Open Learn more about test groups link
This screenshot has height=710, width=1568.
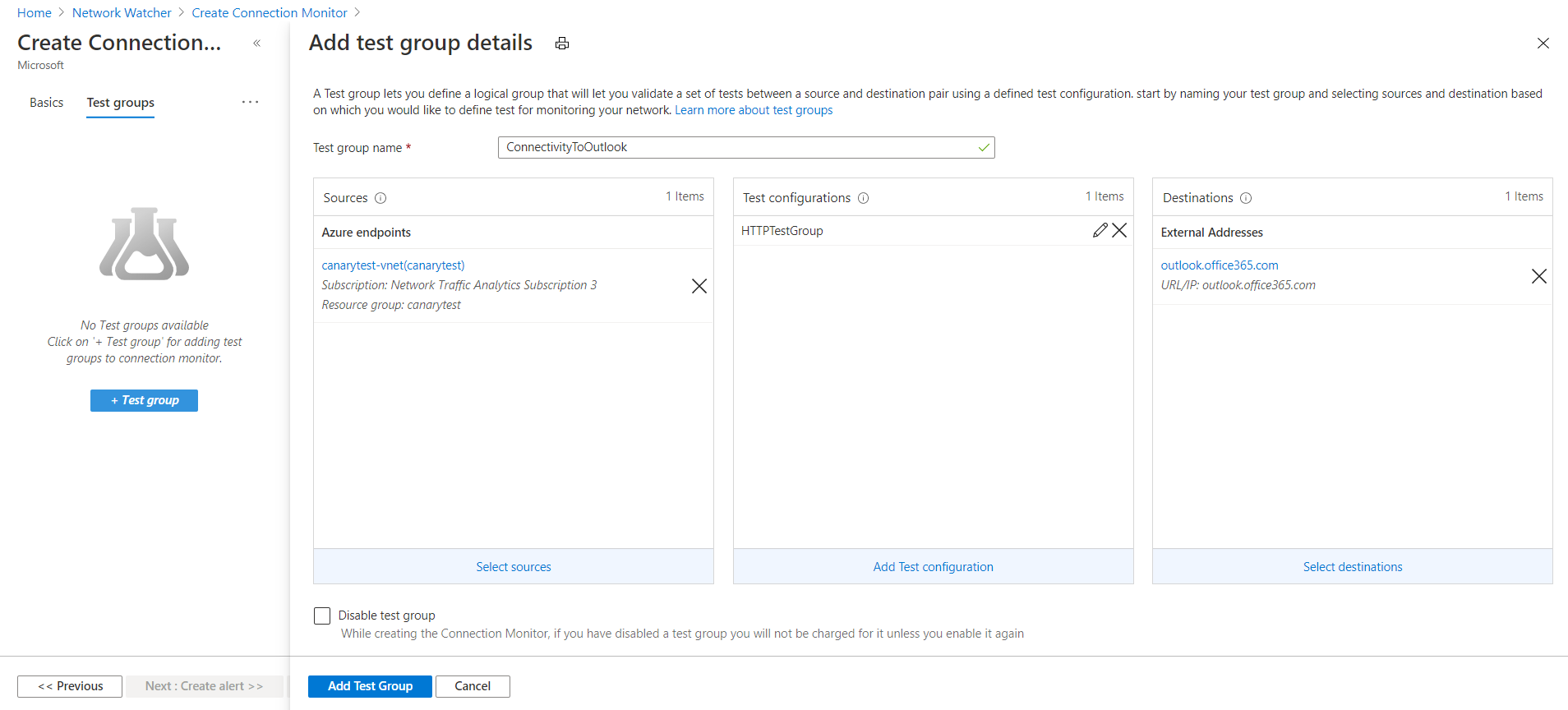tap(754, 110)
